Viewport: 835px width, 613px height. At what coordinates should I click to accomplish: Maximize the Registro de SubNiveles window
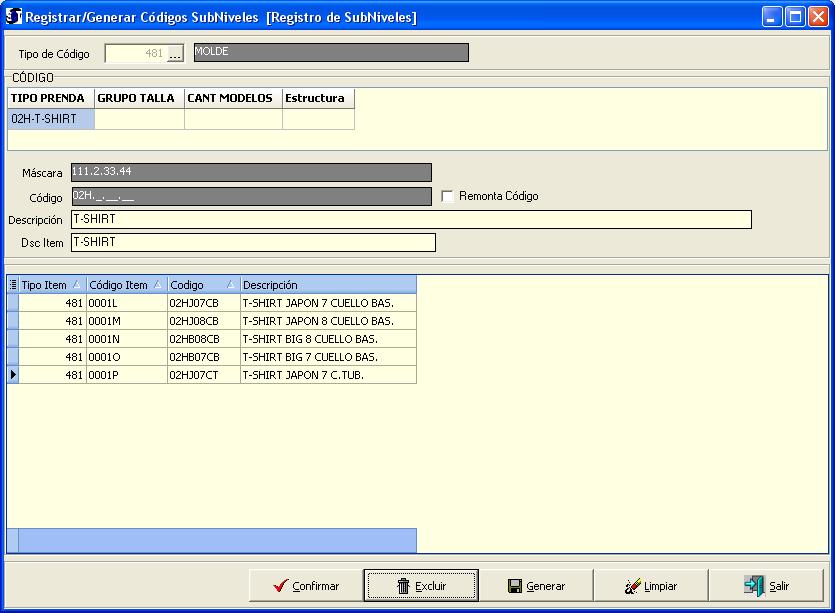(x=795, y=16)
